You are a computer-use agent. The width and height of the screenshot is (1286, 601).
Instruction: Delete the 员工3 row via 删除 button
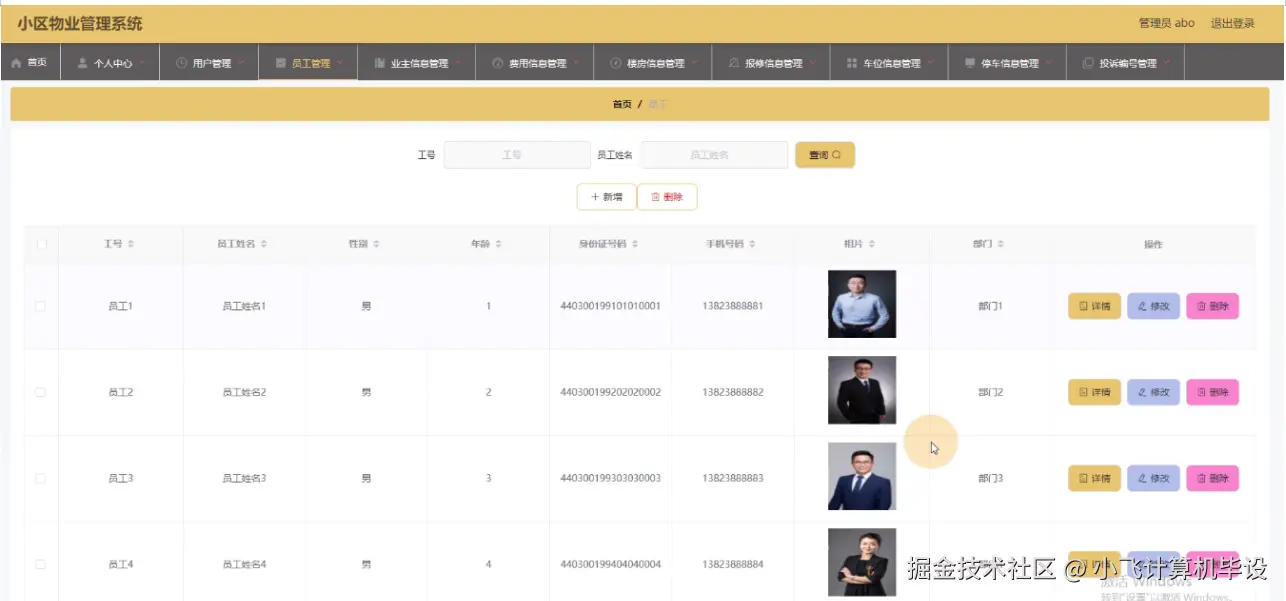point(1212,478)
